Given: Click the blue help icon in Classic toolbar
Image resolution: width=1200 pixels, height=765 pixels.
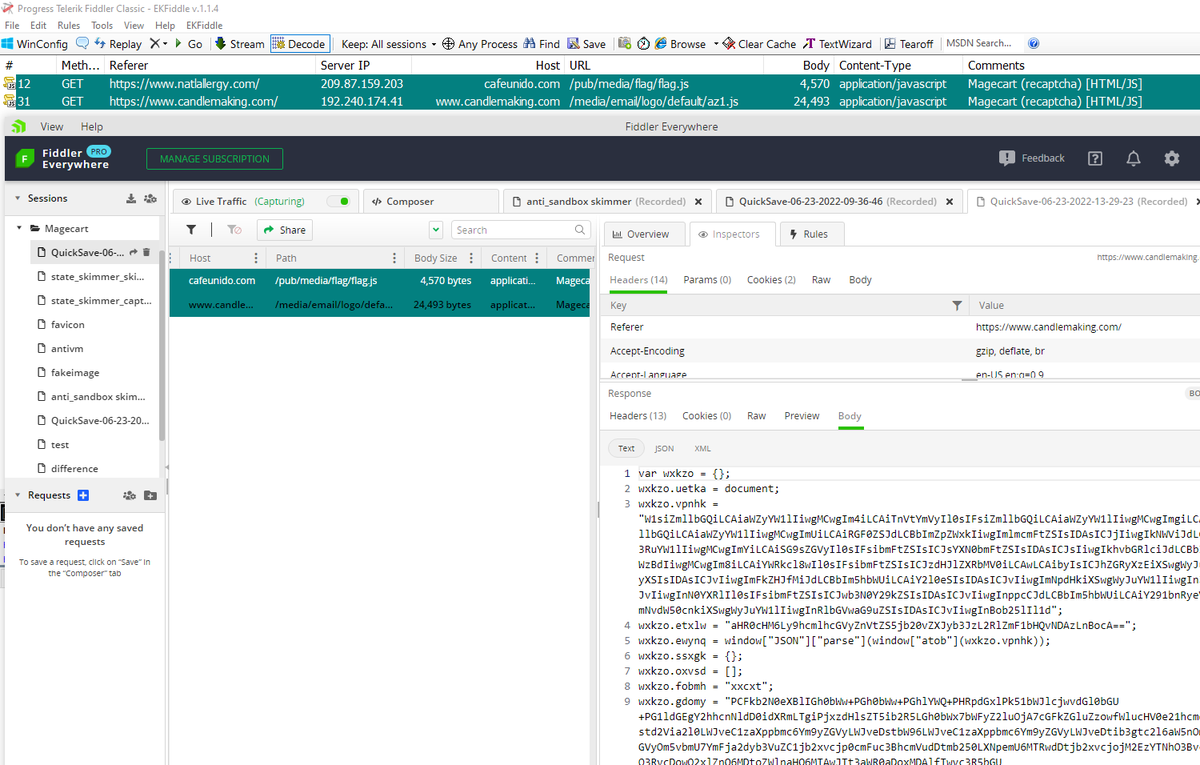Looking at the screenshot, I should point(1034,44).
